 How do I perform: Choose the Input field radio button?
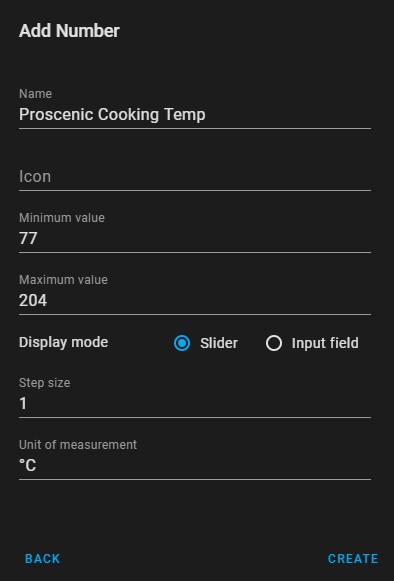274,343
